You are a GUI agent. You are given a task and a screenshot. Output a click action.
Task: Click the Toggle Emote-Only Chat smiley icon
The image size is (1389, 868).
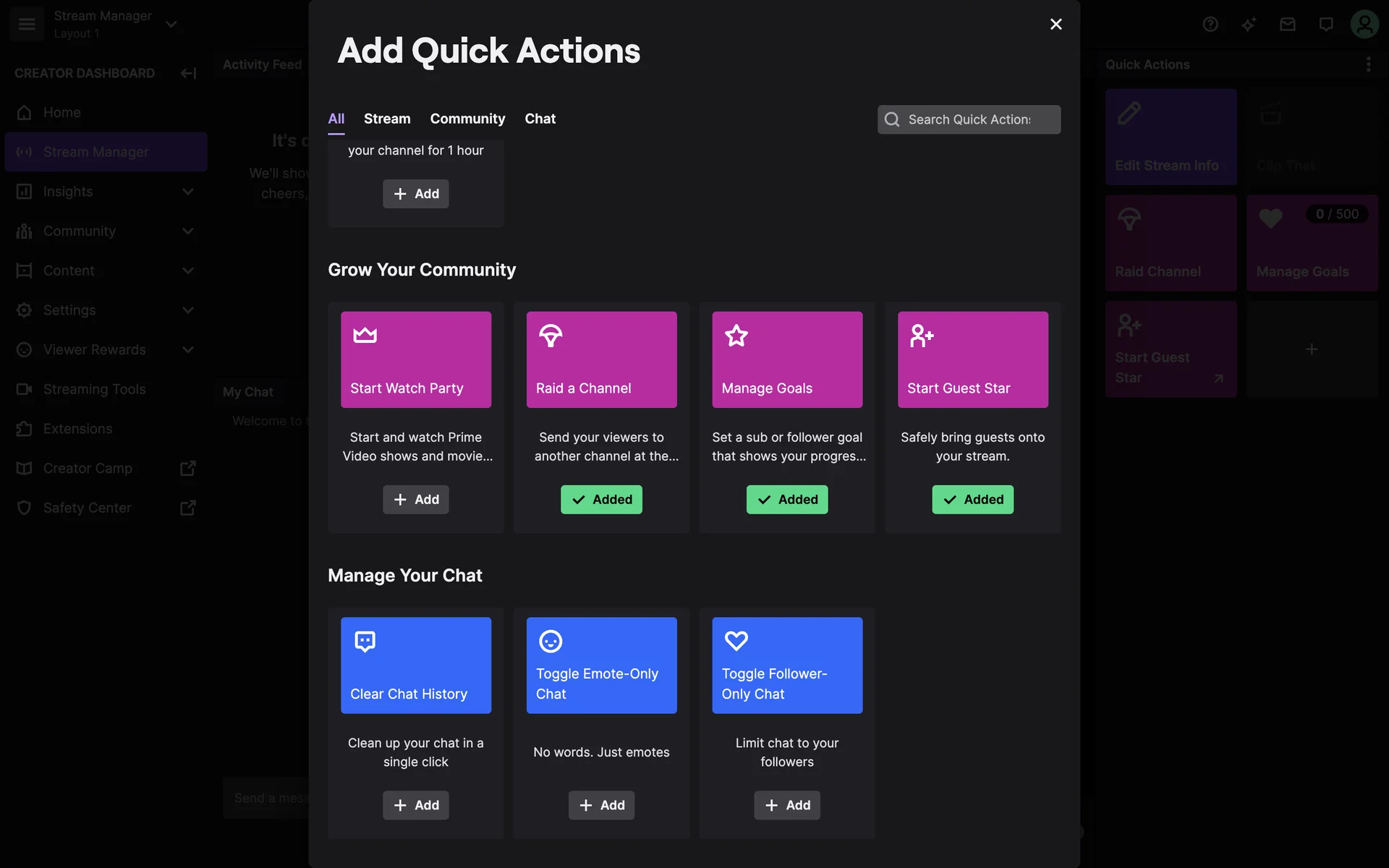coord(551,641)
